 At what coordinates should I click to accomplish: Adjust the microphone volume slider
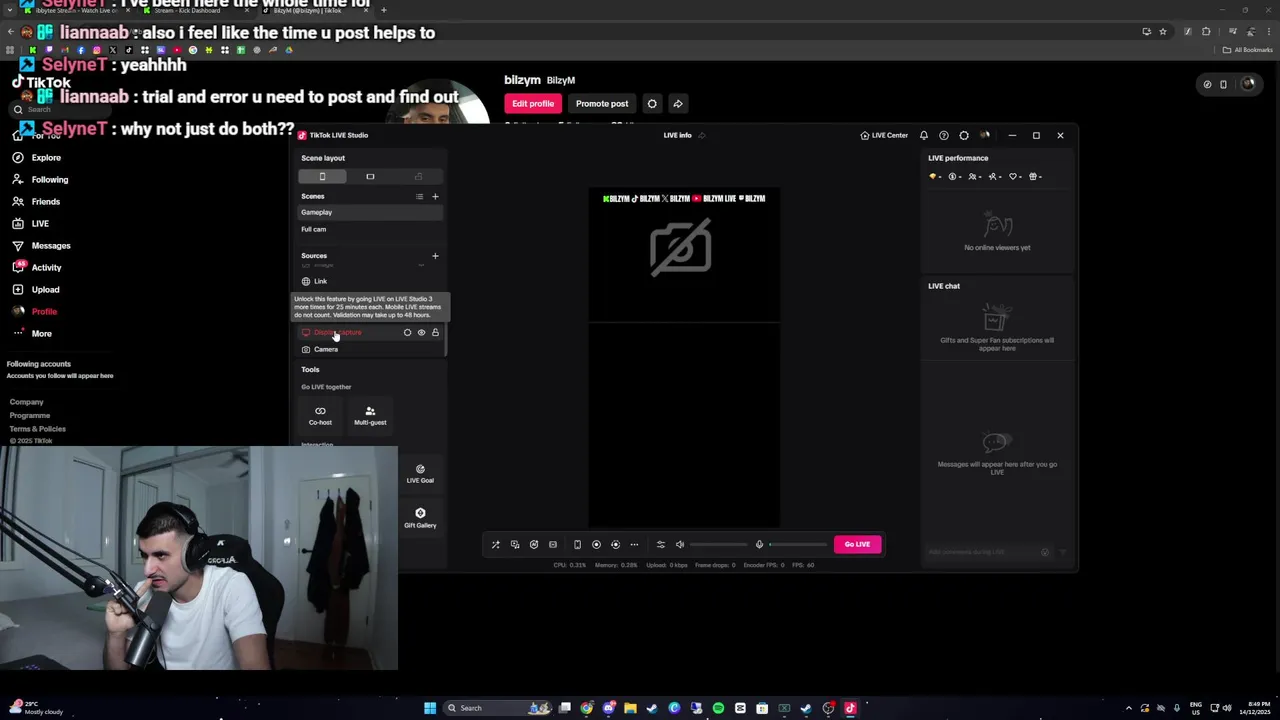[x=798, y=544]
